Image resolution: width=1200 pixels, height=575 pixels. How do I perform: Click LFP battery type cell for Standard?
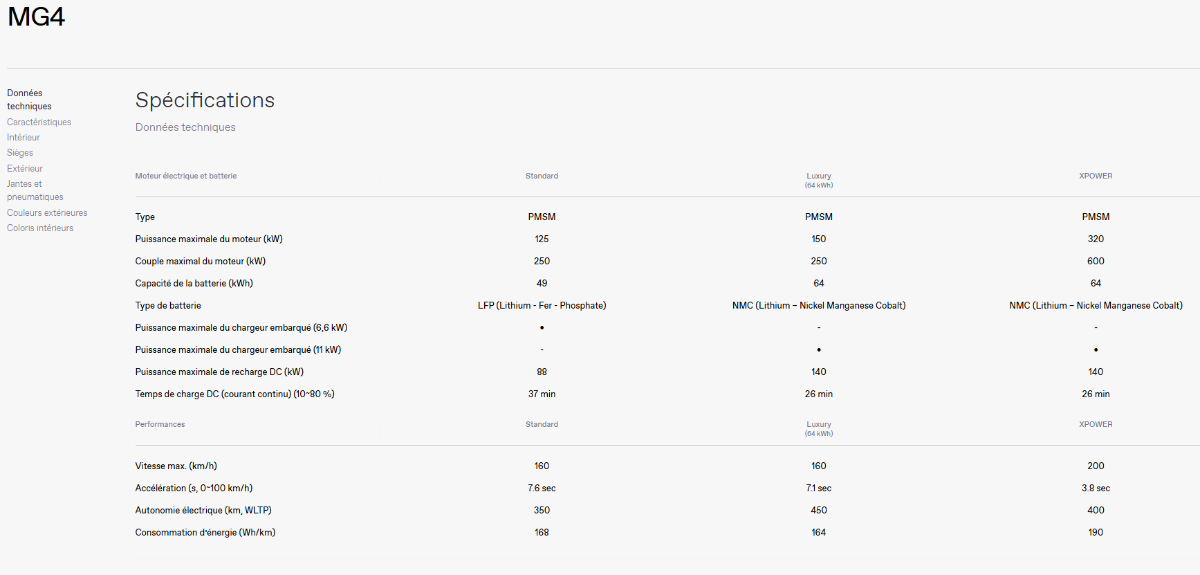tap(542, 306)
